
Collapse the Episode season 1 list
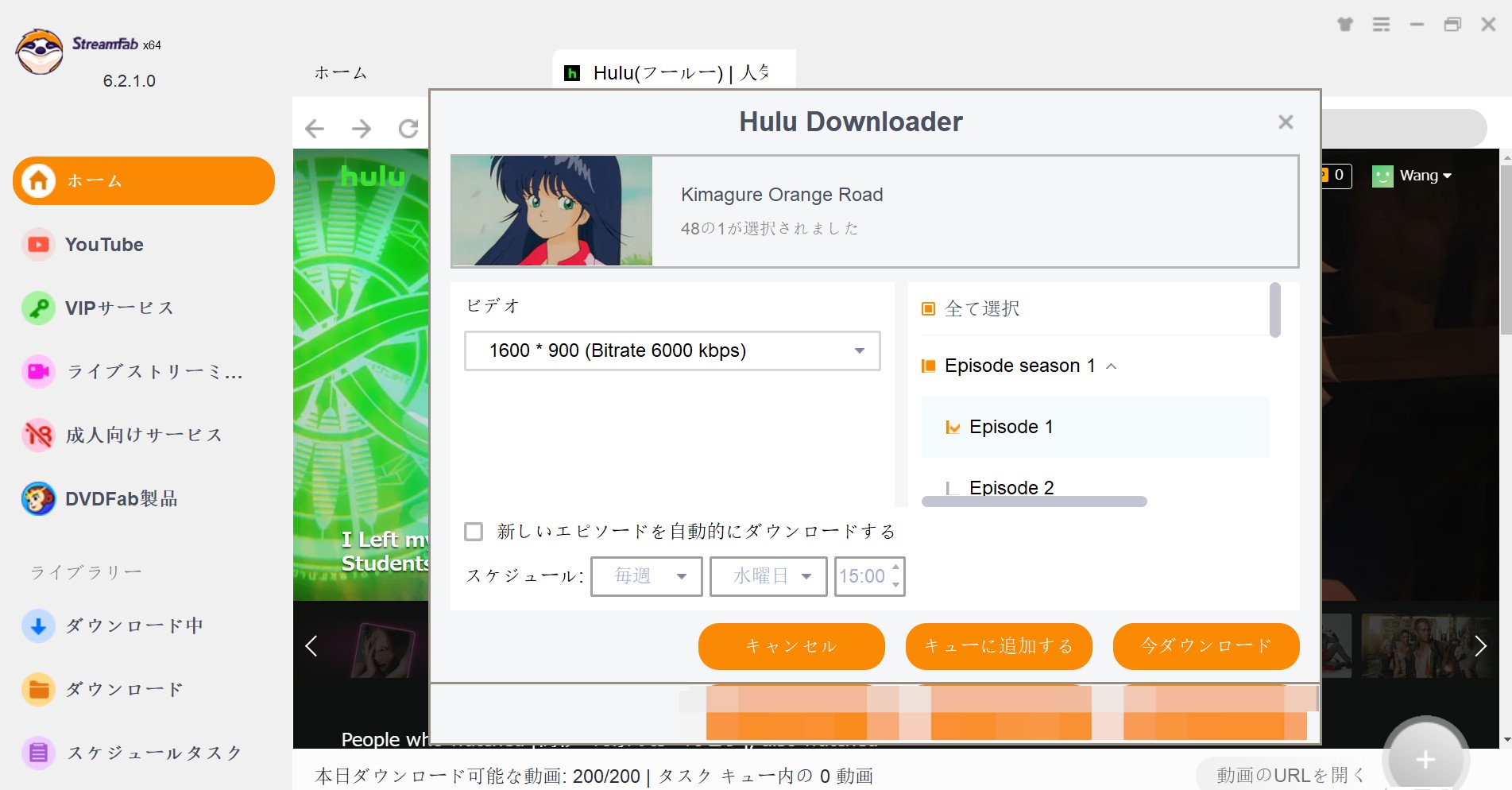point(1112,366)
